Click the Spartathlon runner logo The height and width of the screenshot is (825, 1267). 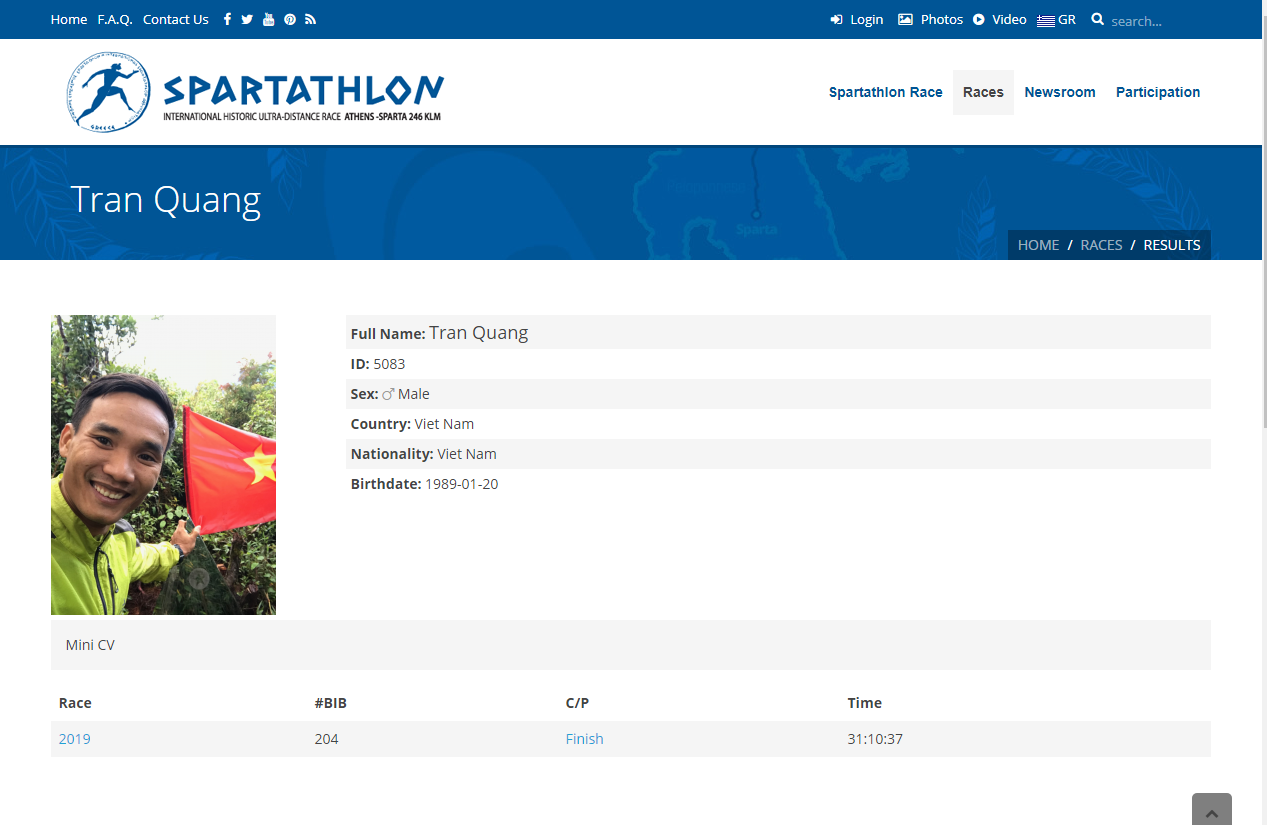pos(109,92)
